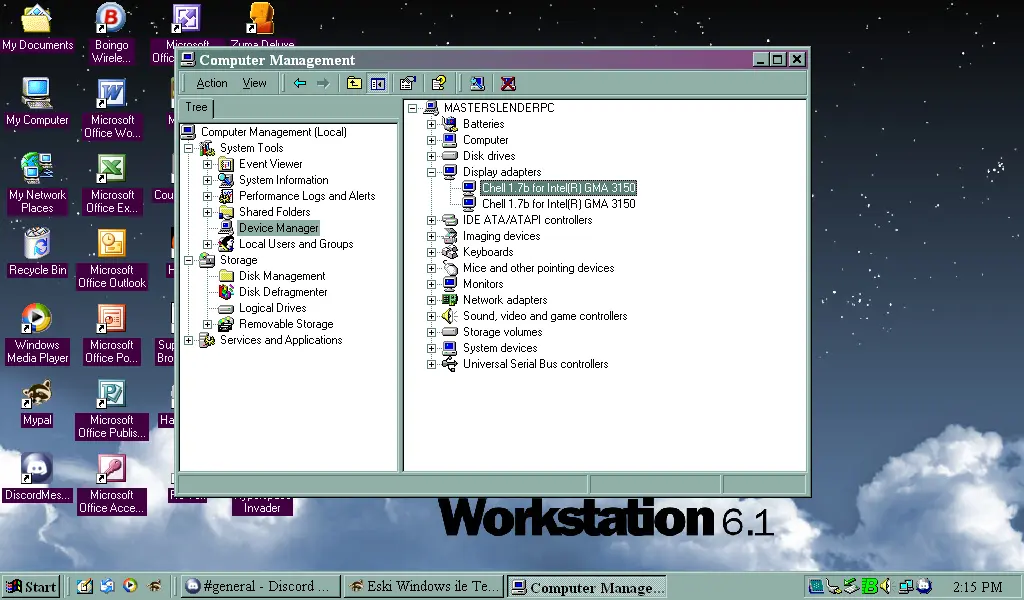Viewport: 1024px width, 600px height.
Task: Click the Local Users and Groups icon
Action: coord(226,244)
